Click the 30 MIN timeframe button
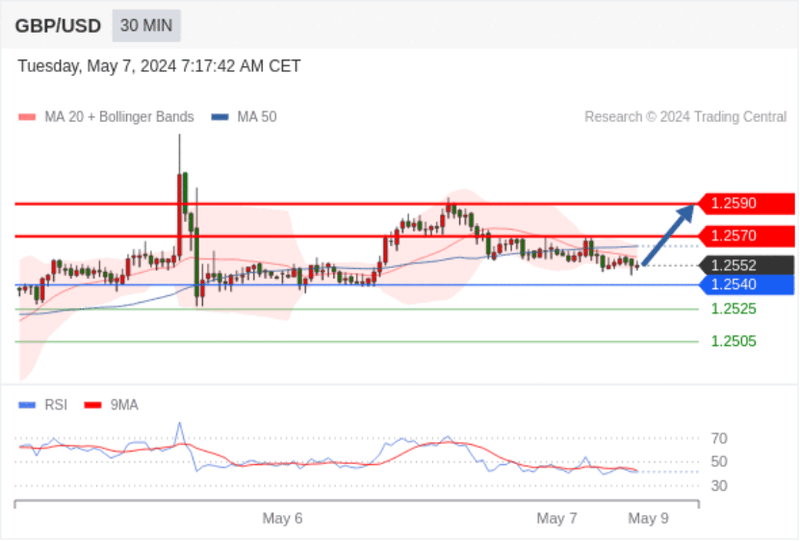This screenshot has width=800, height=541. coord(146,26)
